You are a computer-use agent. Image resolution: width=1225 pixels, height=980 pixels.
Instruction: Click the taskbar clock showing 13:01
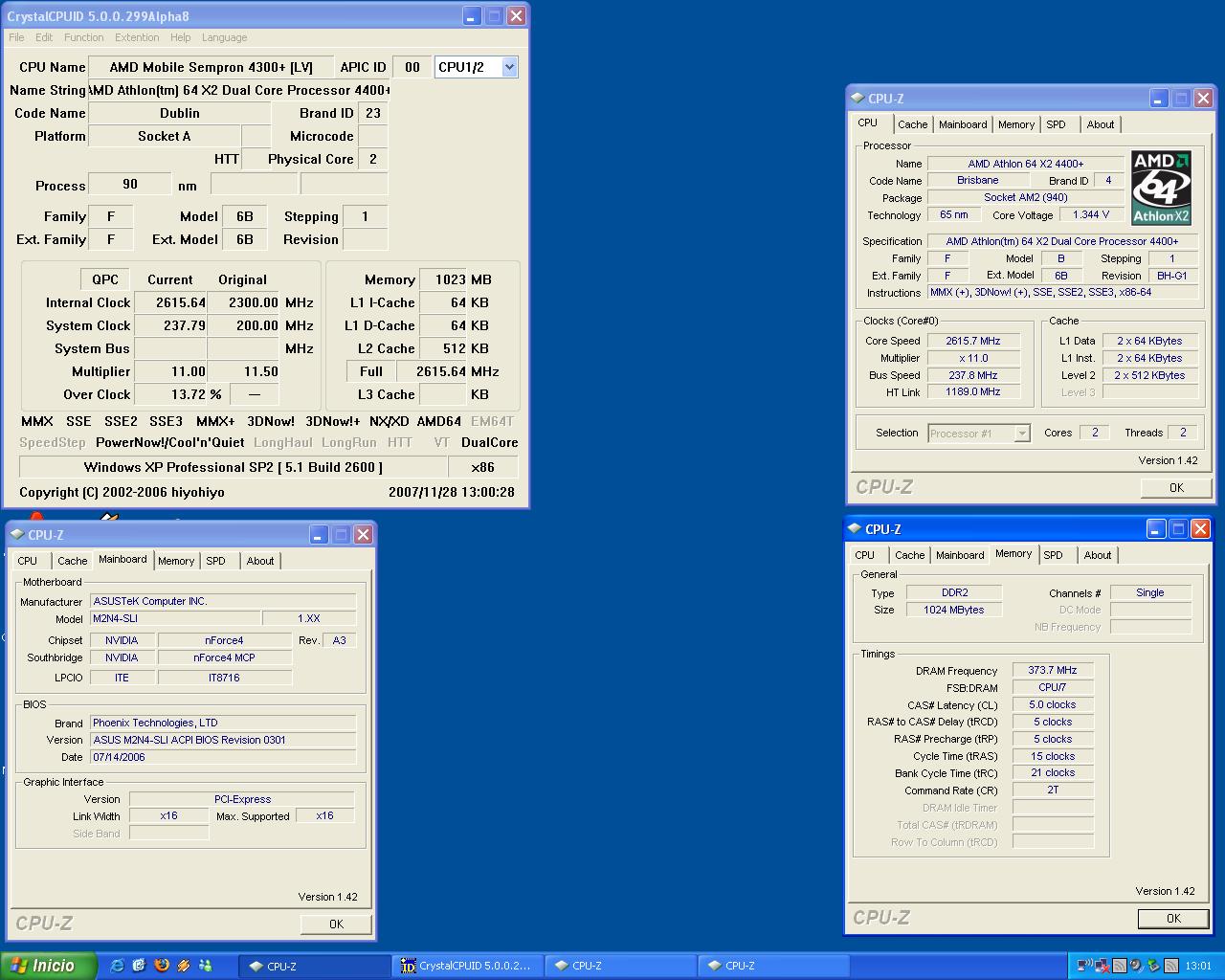1198,966
